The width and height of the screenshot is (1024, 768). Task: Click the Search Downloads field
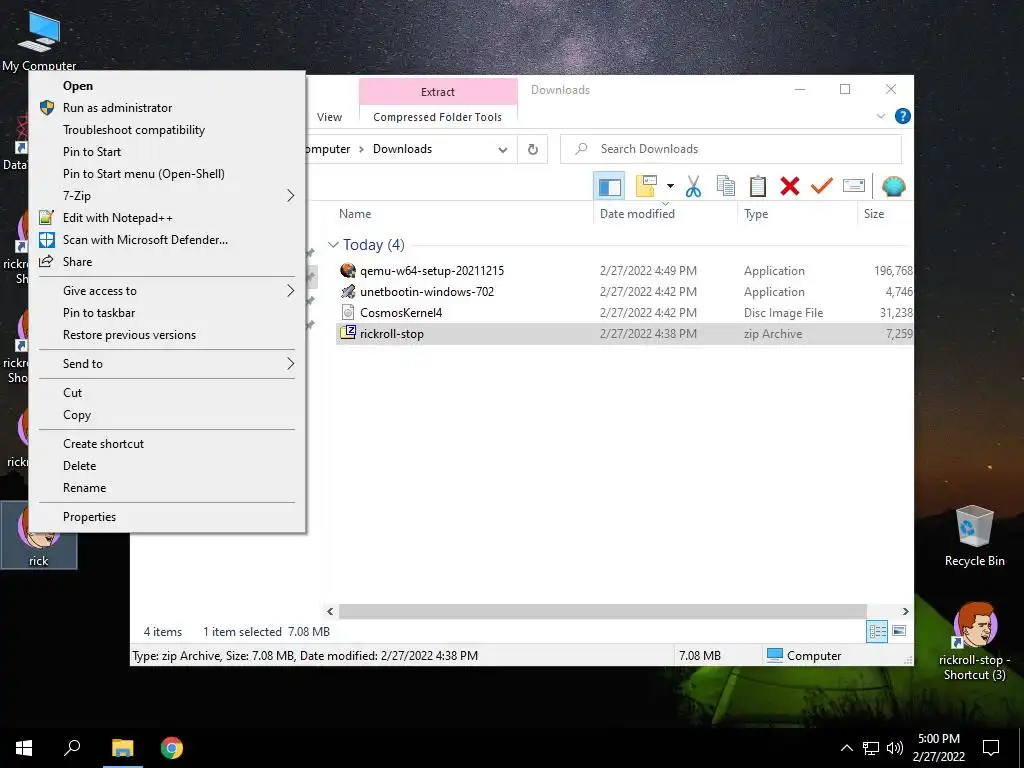(x=731, y=150)
